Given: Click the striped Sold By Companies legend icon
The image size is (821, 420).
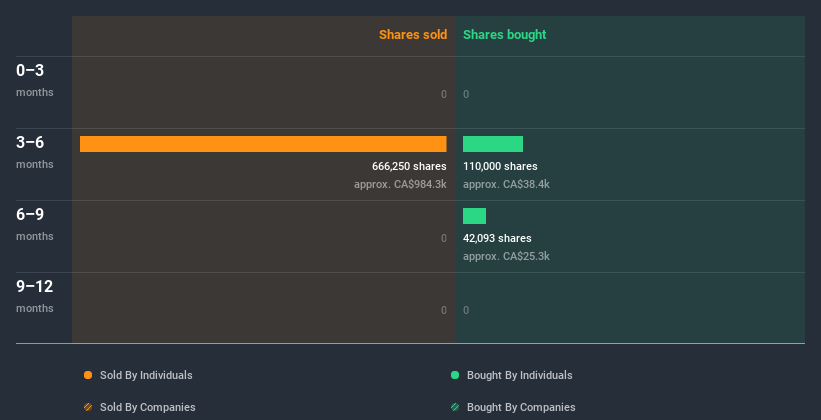Looking at the screenshot, I should click(88, 407).
